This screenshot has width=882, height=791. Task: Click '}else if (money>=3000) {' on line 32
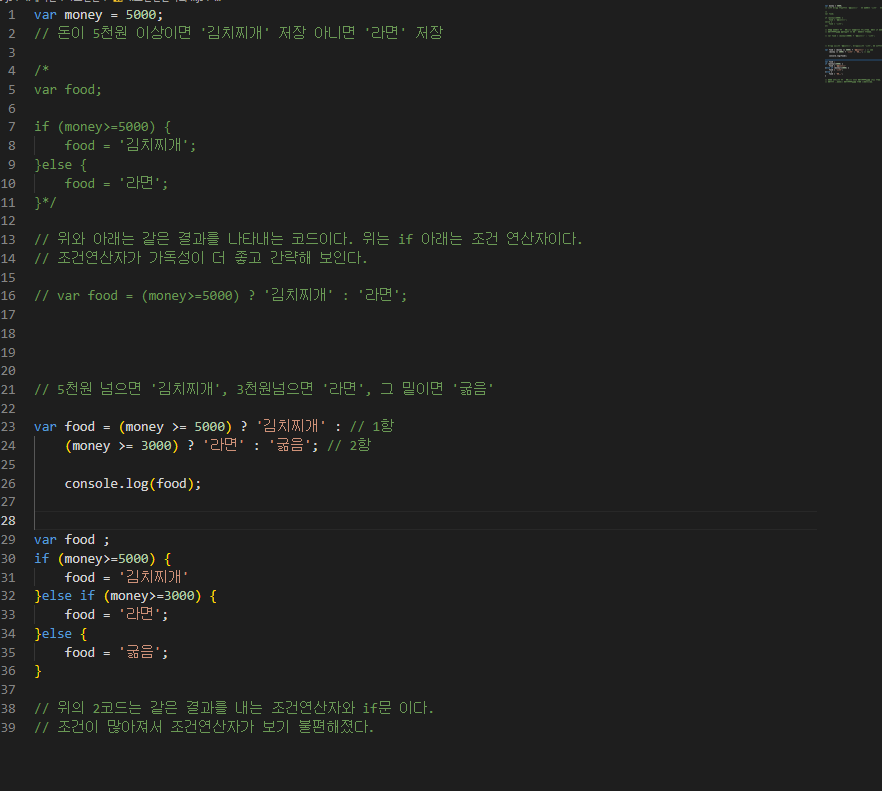click(x=125, y=596)
